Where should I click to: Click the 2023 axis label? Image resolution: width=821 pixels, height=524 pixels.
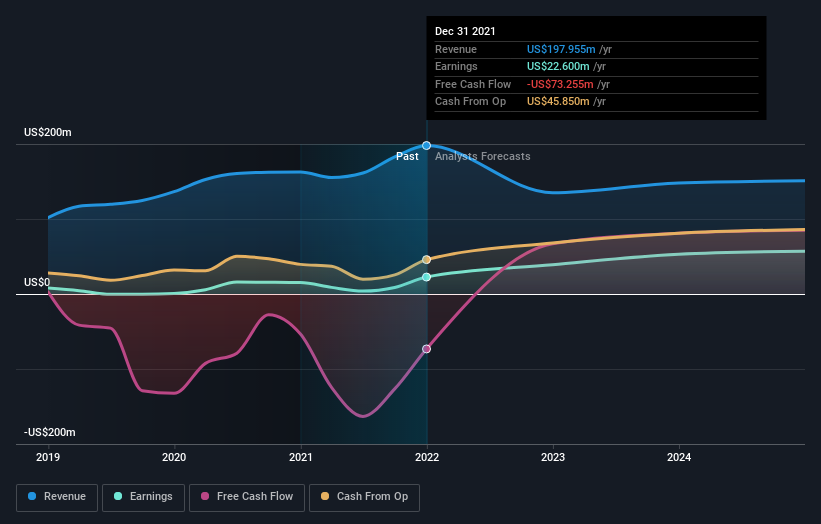553,458
